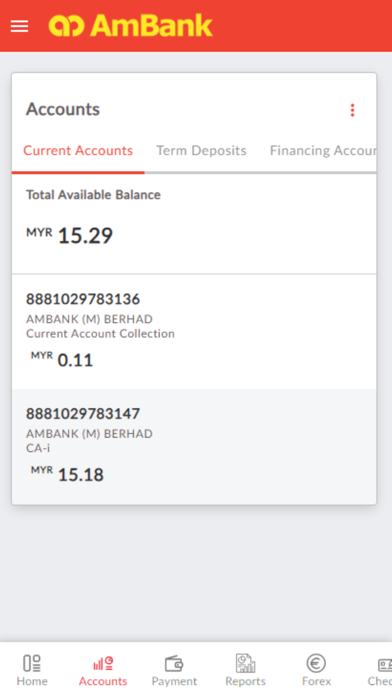Screen dimensions: 392x696
Task: Open account 8881029783136
Action: pos(194,332)
